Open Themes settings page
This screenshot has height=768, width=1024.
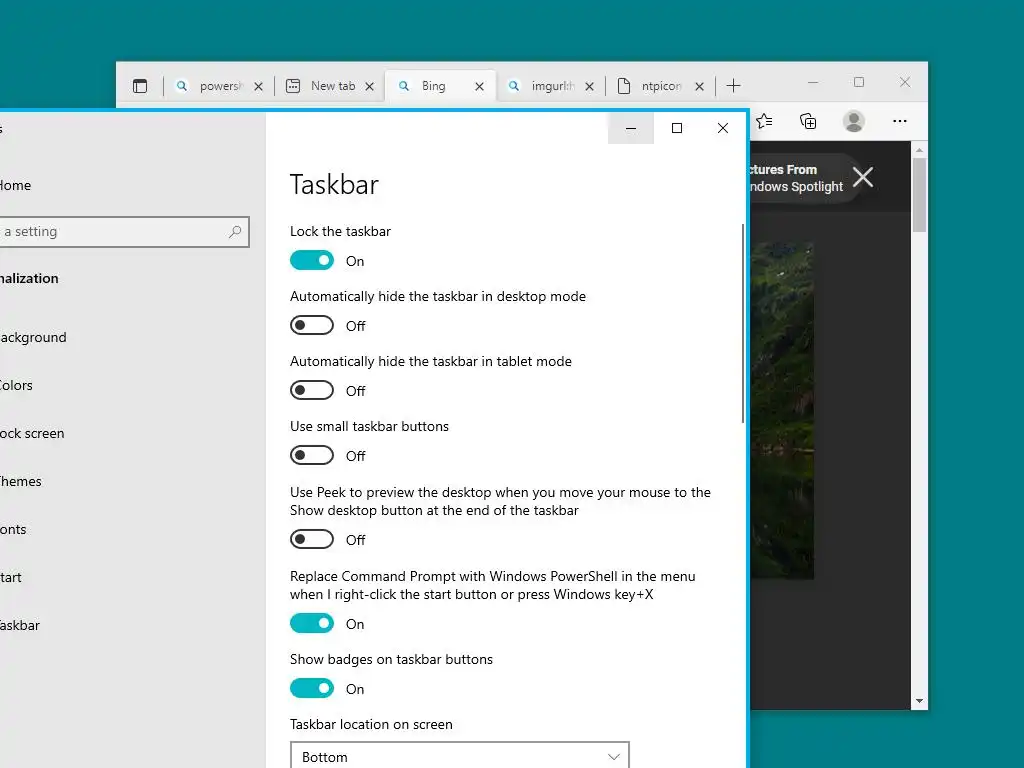(21, 481)
